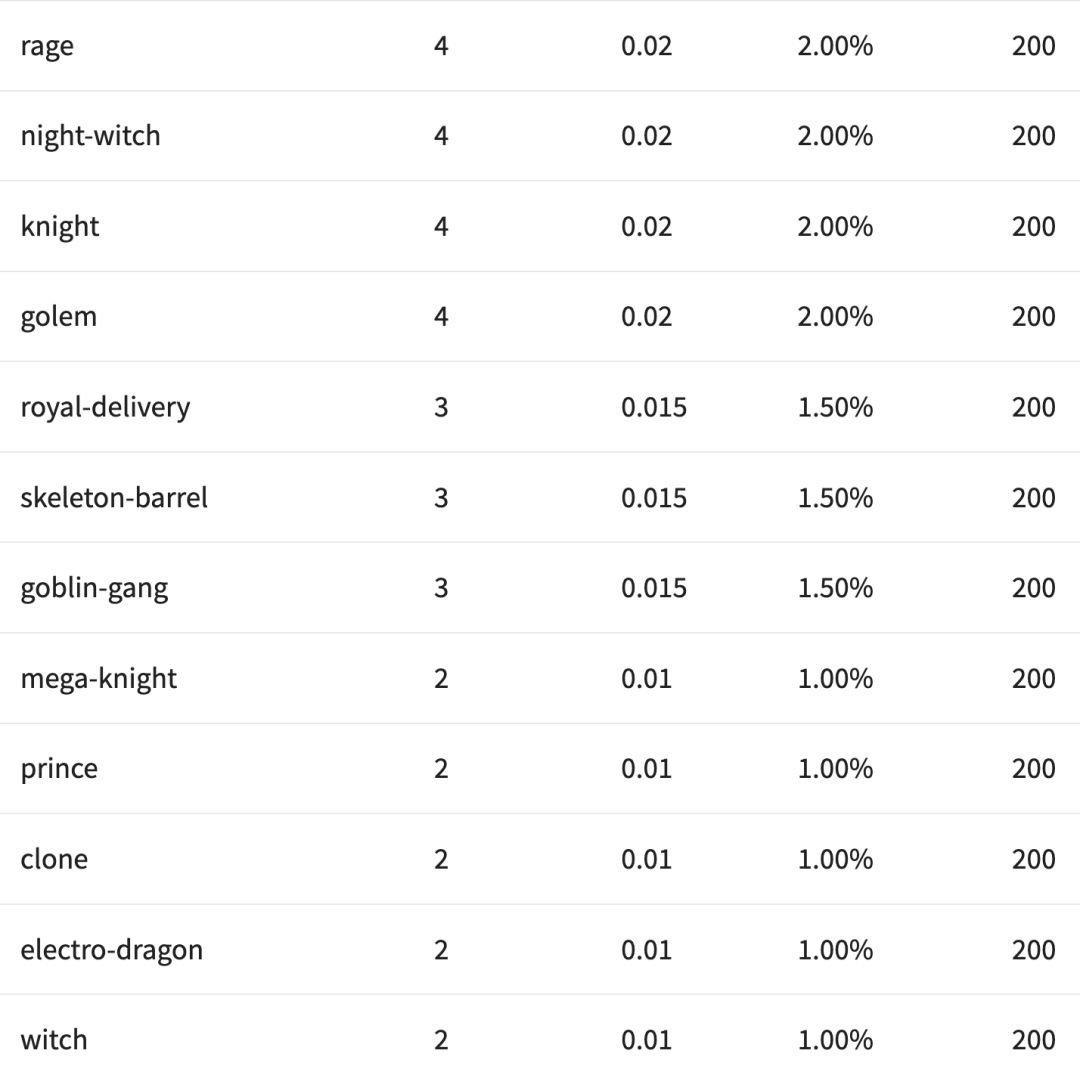Select the 'night-witch' row label
This screenshot has width=1080, height=1069.
click(x=90, y=136)
